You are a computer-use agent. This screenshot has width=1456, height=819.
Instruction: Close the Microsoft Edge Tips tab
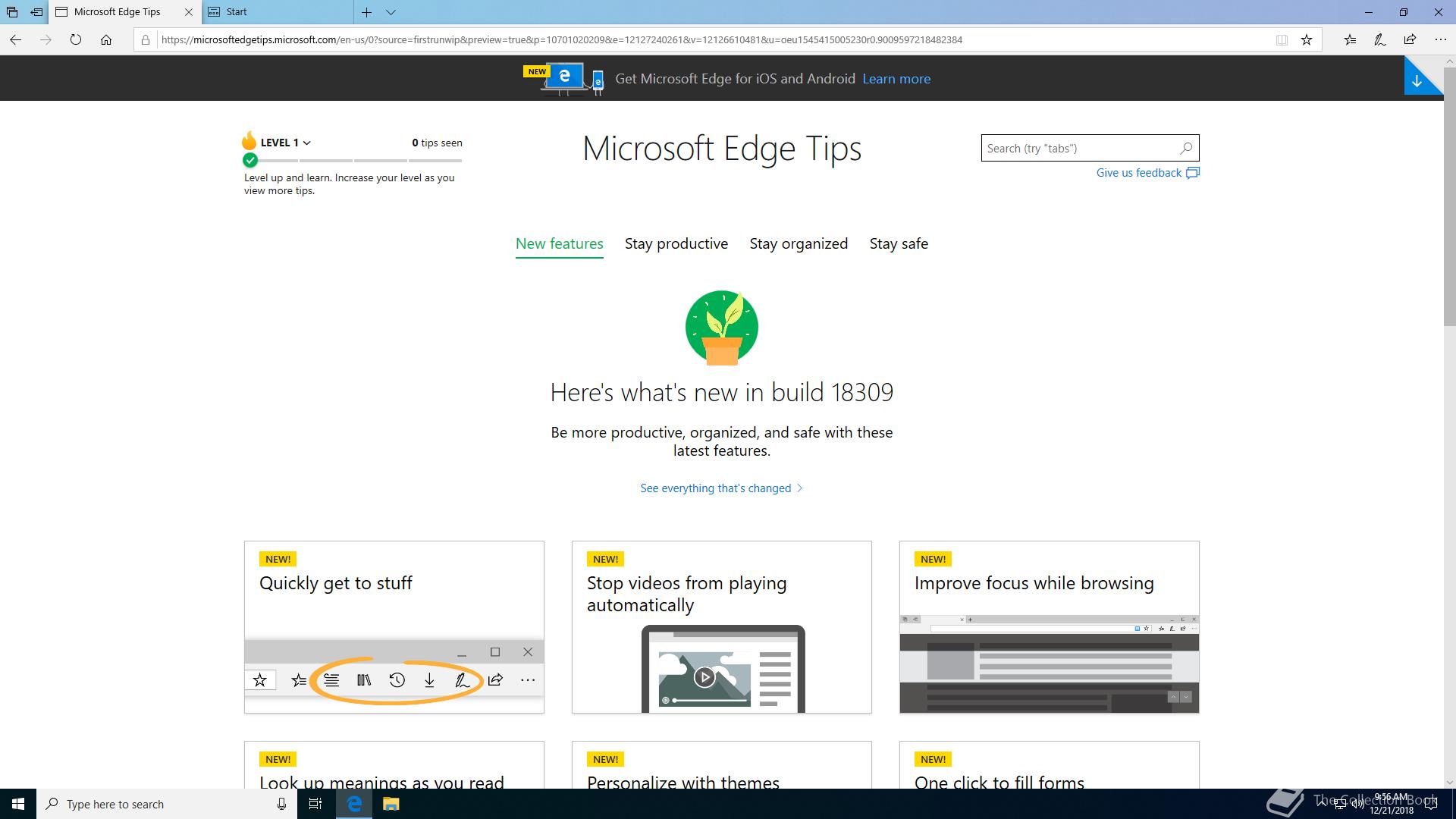pos(189,12)
